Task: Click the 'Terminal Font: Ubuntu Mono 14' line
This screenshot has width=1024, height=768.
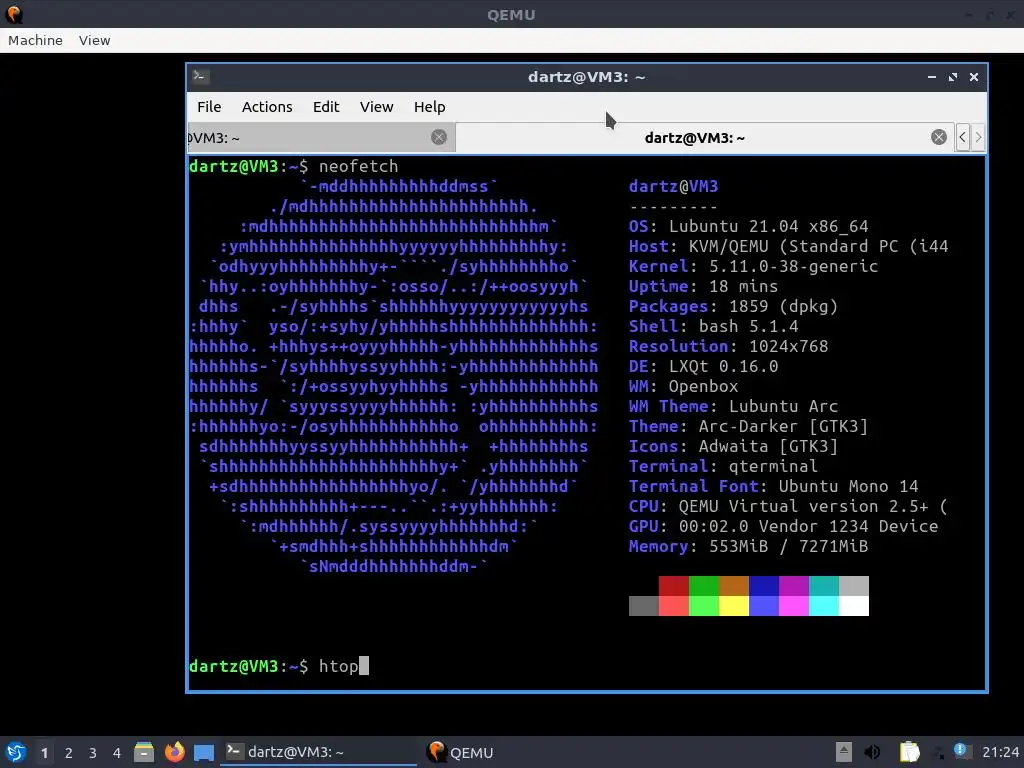Action: pos(773,487)
